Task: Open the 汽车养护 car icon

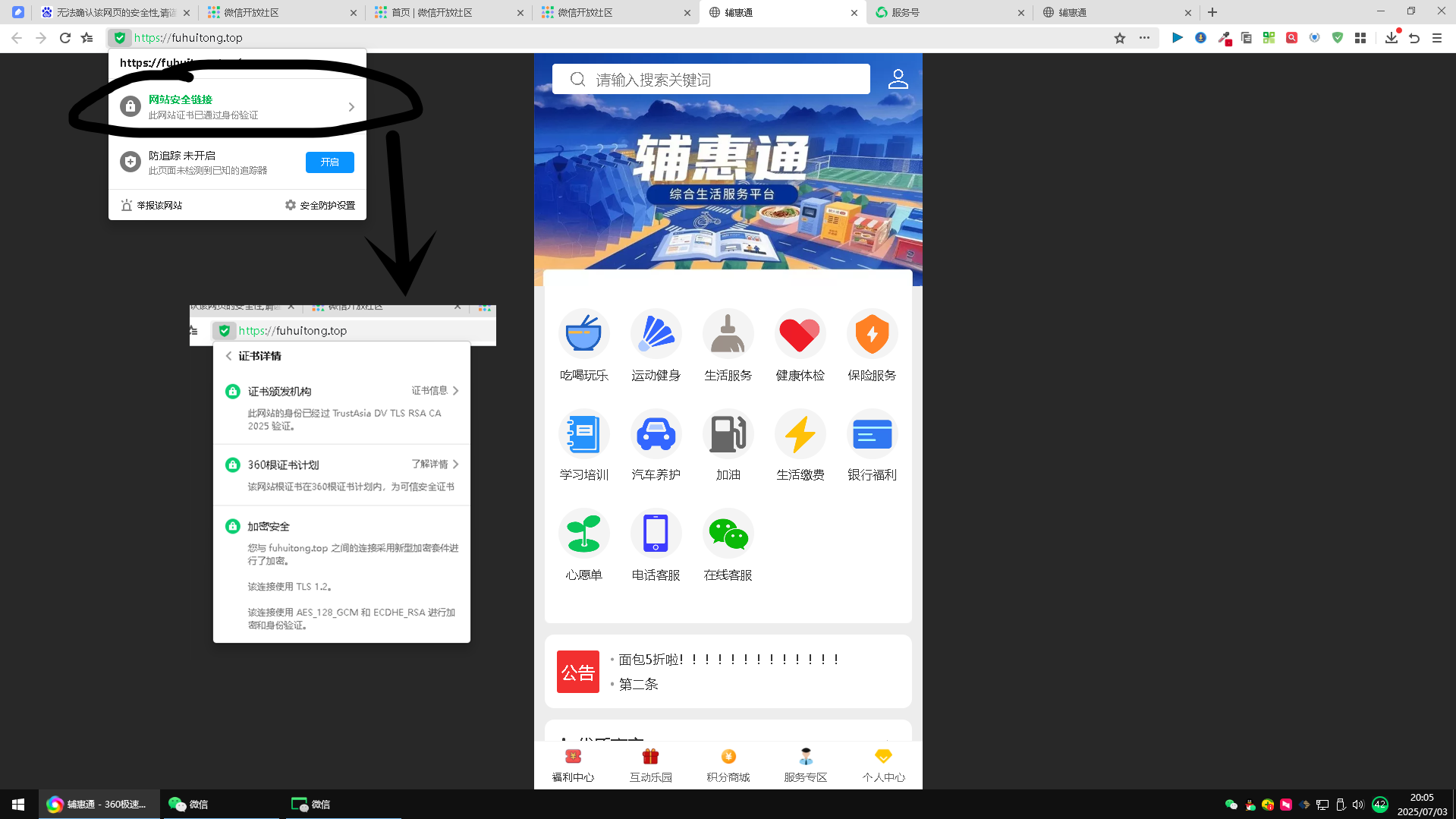Action: pos(656,434)
